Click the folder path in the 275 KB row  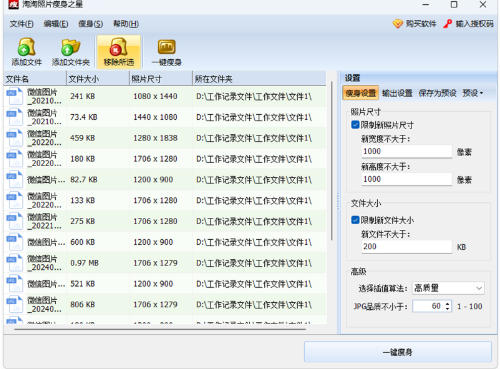click(x=254, y=221)
